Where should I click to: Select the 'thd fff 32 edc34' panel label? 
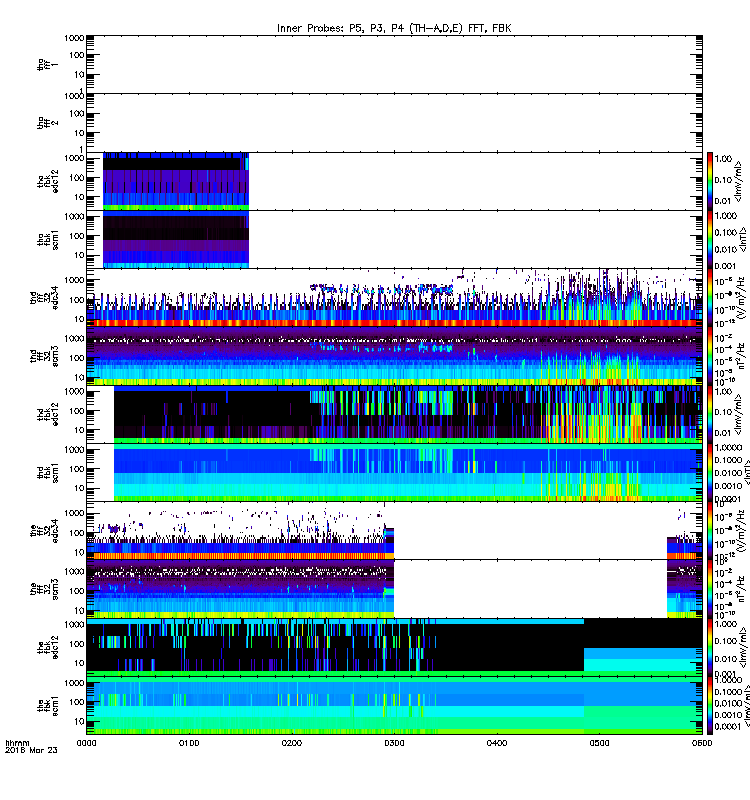[44, 297]
